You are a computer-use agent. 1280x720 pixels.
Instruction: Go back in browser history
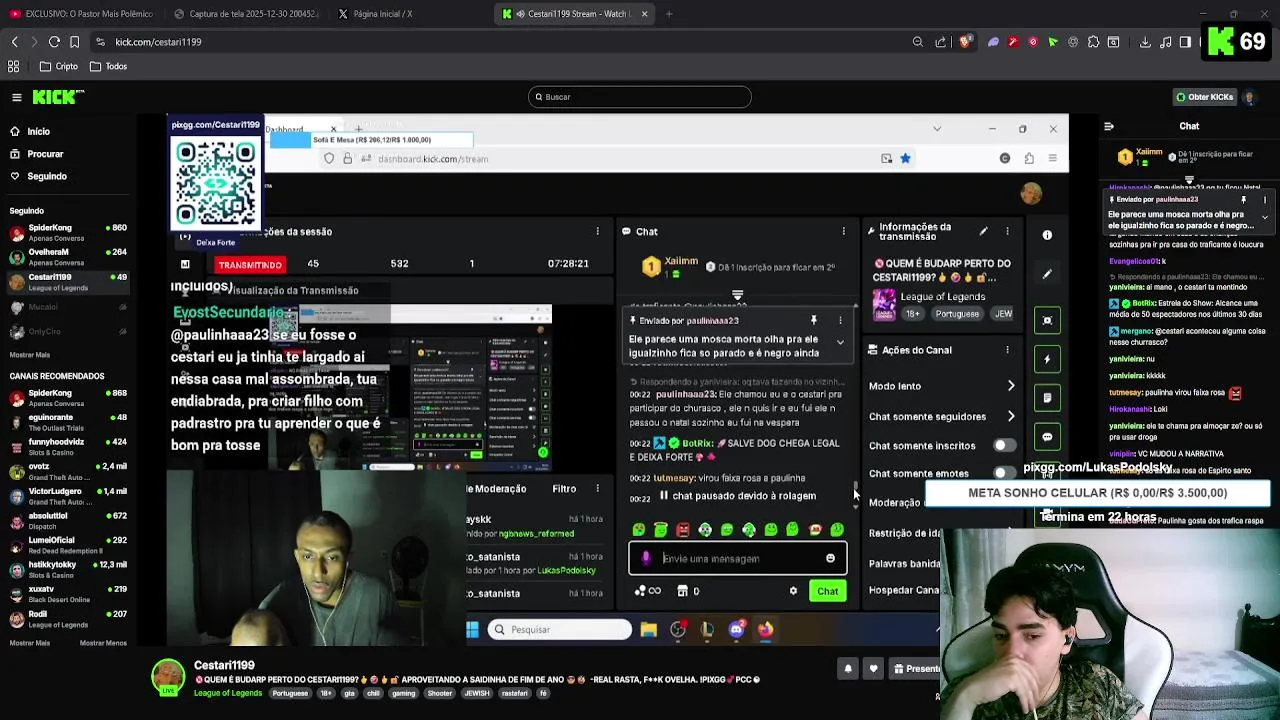pyautogui.click(x=14, y=42)
